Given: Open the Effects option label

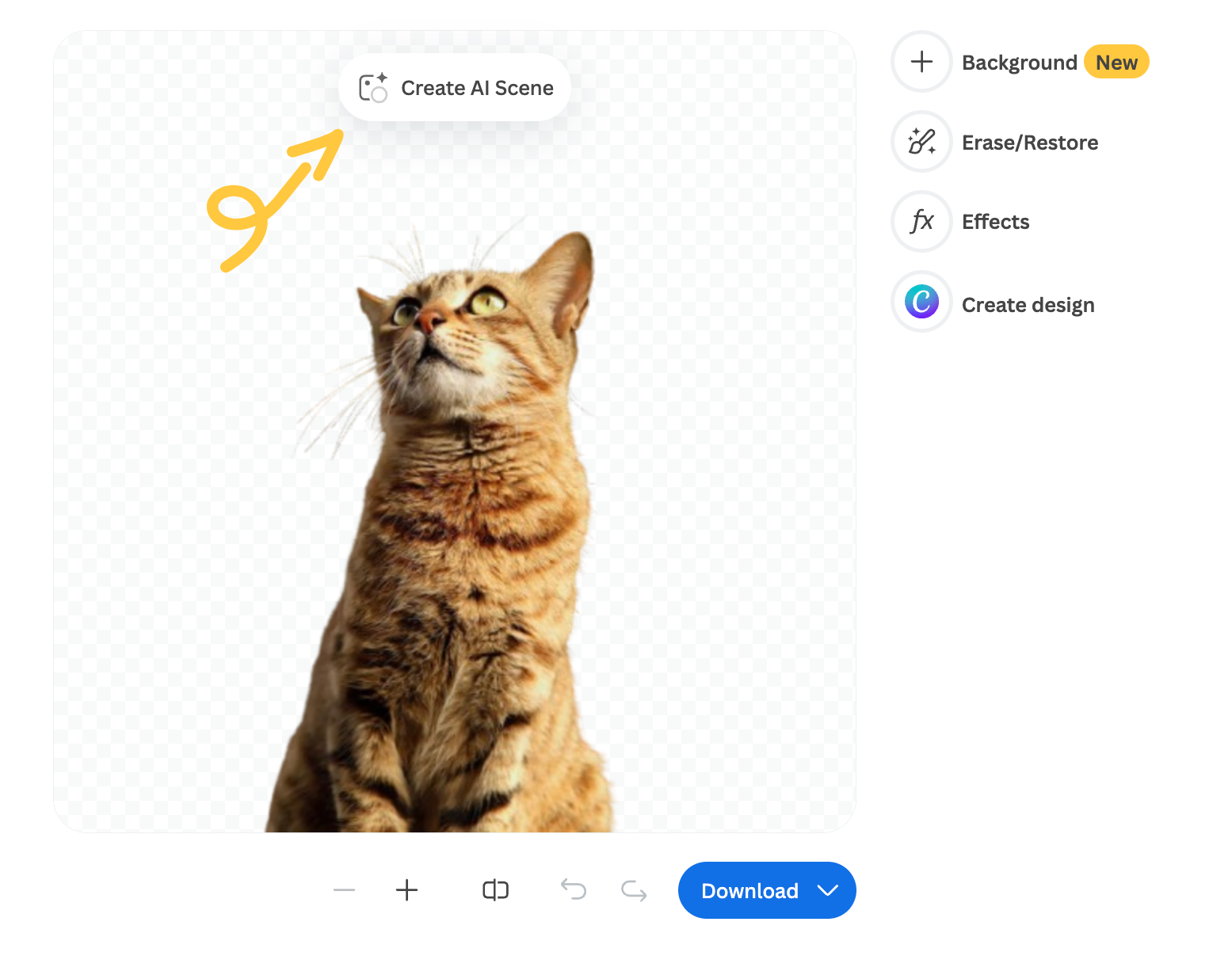Looking at the screenshot, I should [995, 222].
